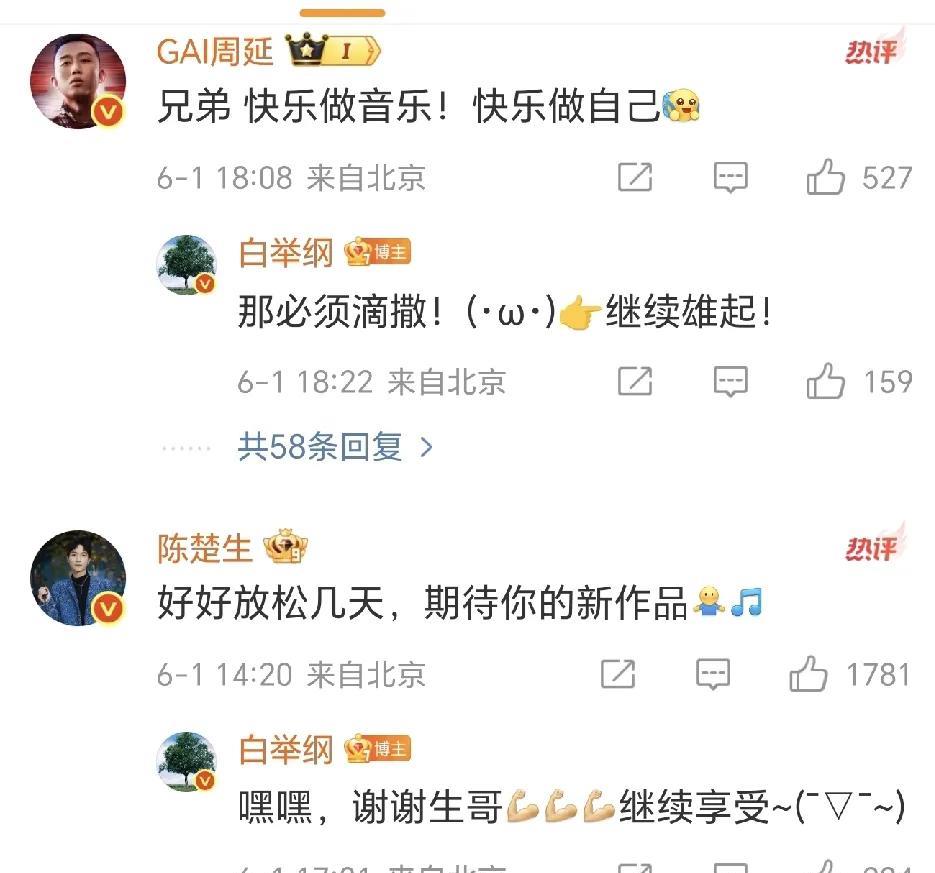Tap 白举纲's tree avatar in first reply
The image size is (935, 873).
click(187, 264)
